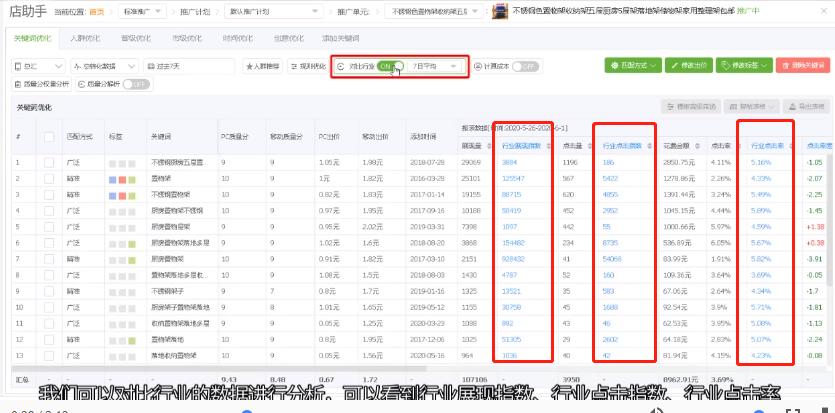835x413 pixels.
Task: Open the 7日平均 dropdown
Action: coord(435,67)
